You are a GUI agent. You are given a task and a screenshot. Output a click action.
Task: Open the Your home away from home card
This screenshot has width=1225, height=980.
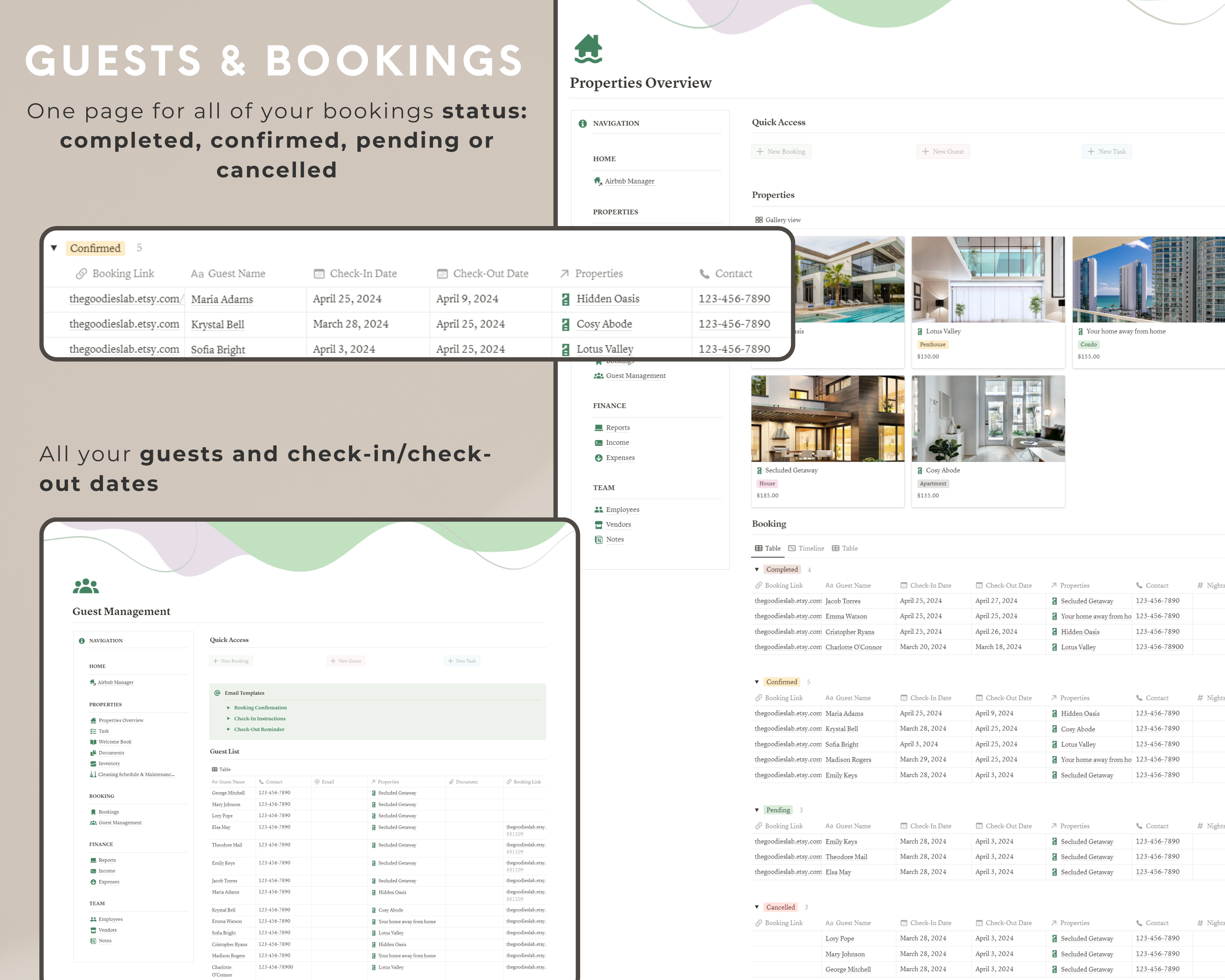point(1148,302)
